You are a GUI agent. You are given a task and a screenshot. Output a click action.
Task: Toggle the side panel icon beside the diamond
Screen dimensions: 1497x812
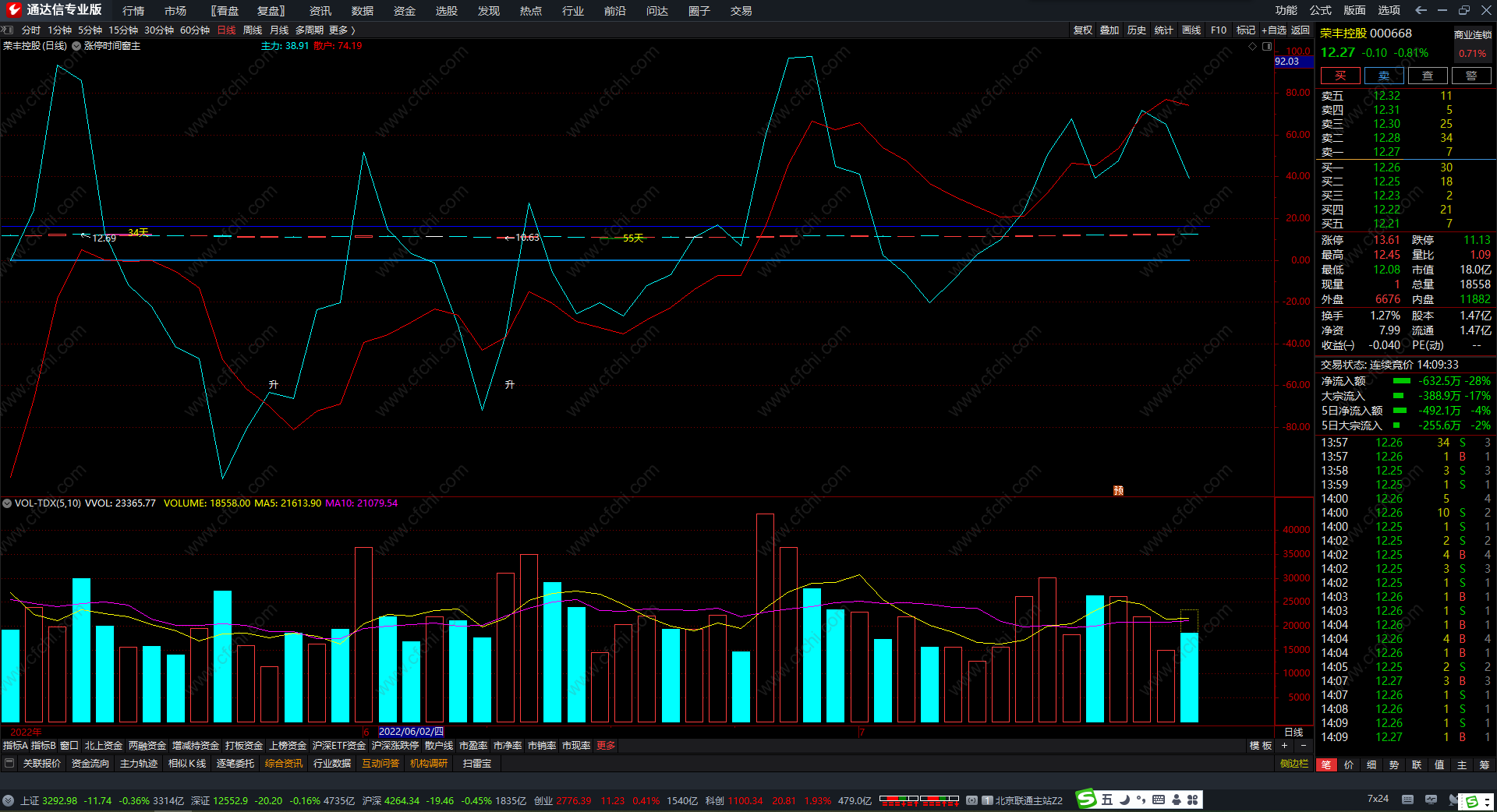(x=1267, y=46)
